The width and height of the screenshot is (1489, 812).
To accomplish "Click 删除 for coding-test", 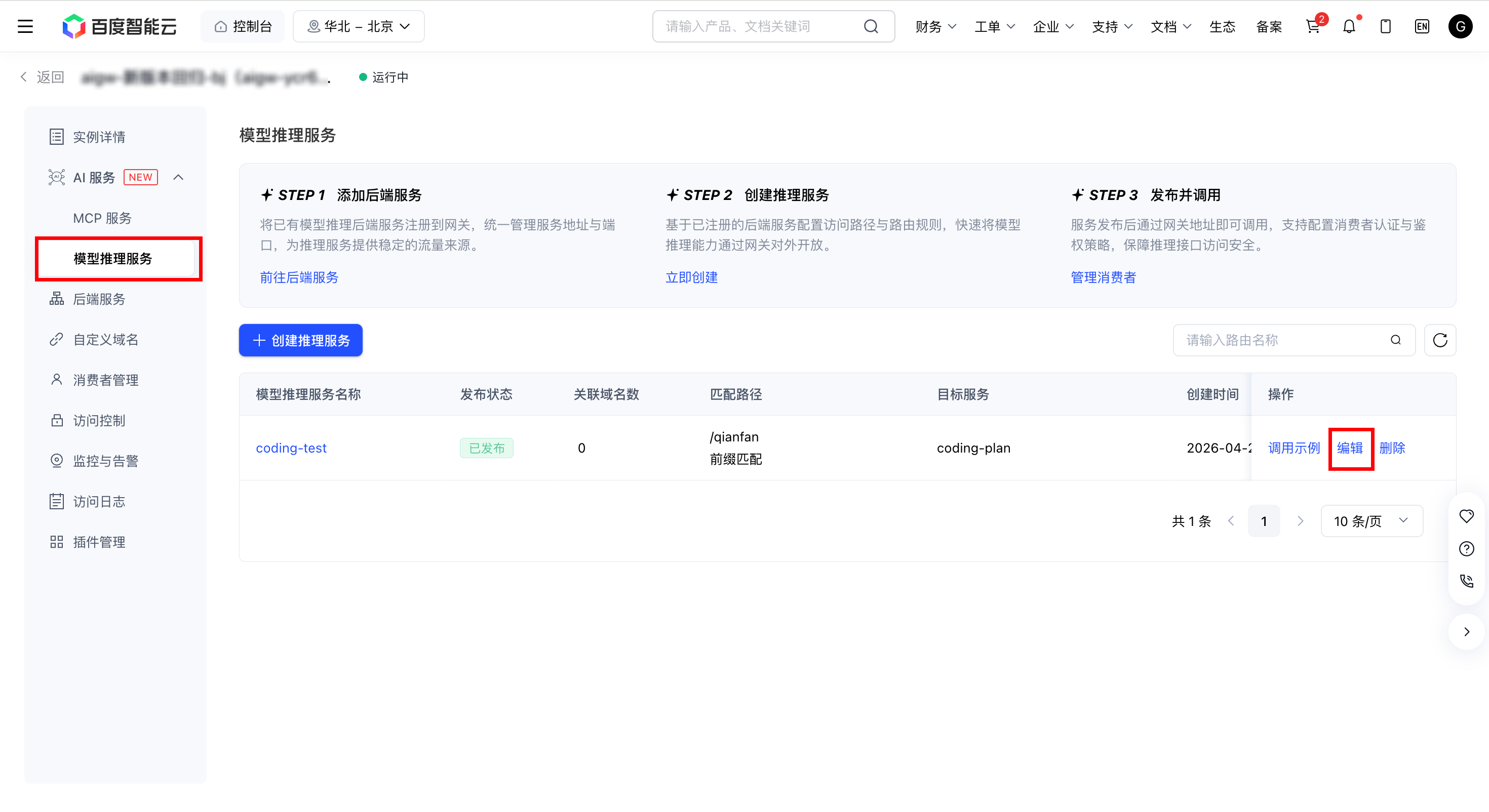I will tap(1392, 448).
